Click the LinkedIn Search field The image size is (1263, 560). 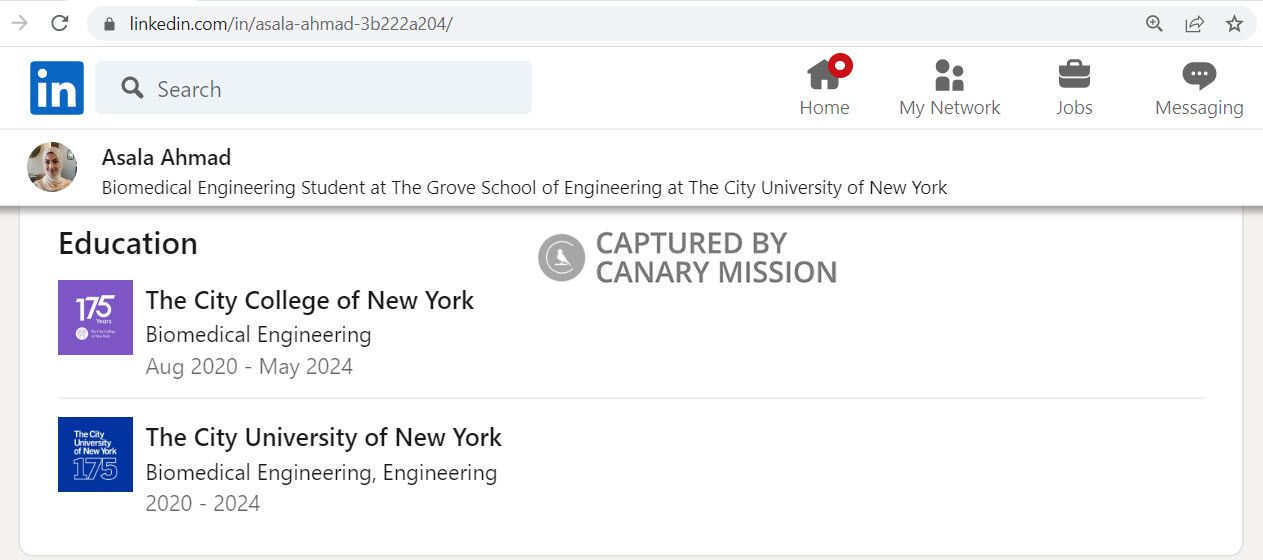point(330,88)
